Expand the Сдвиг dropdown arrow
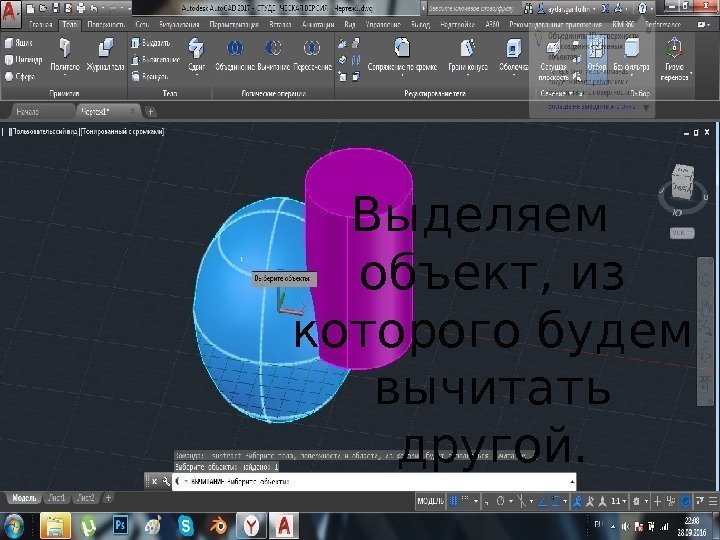Viewport: 720px width, 540px height. point(196,76)
